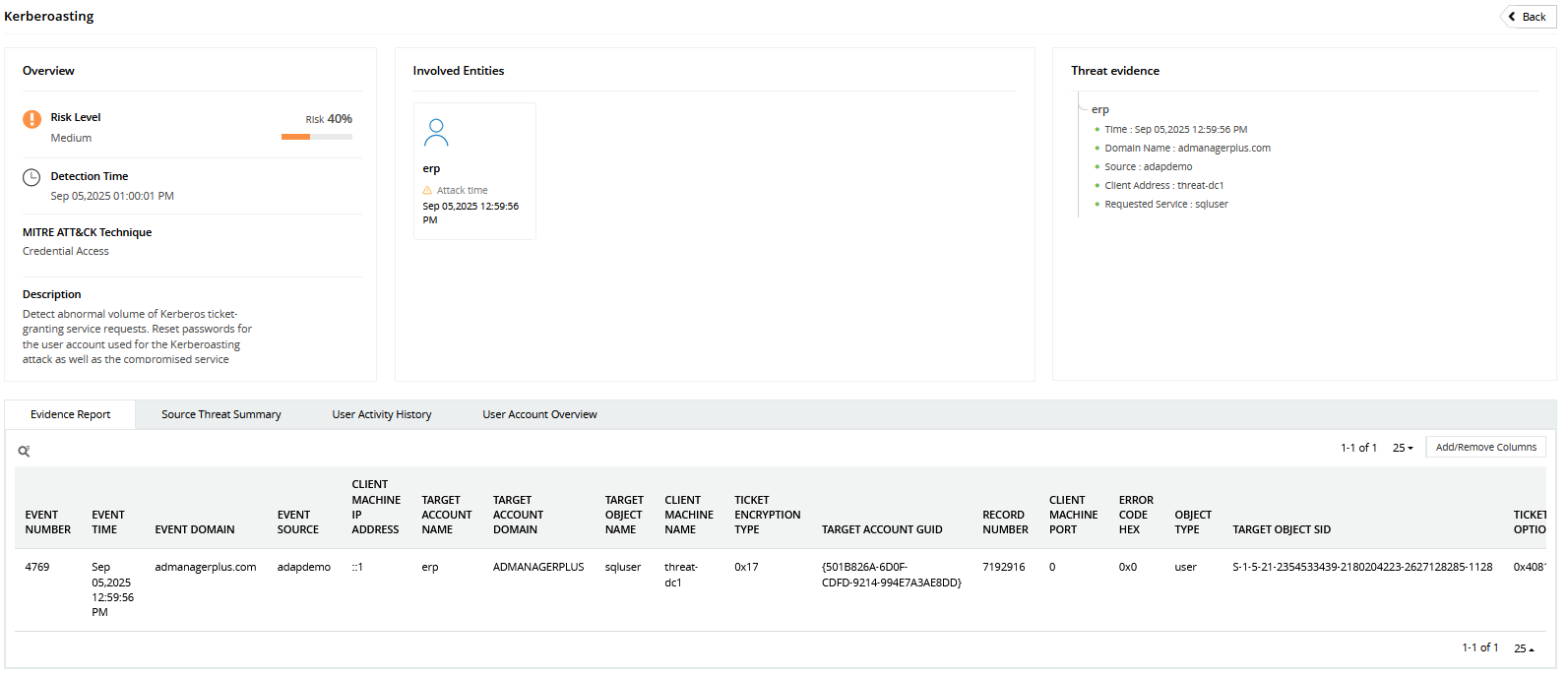Viewport: 1568px width, 676px height.
Task: Click the erp user avatar icon
Action: pyautogui.click(x=436, y=133)
